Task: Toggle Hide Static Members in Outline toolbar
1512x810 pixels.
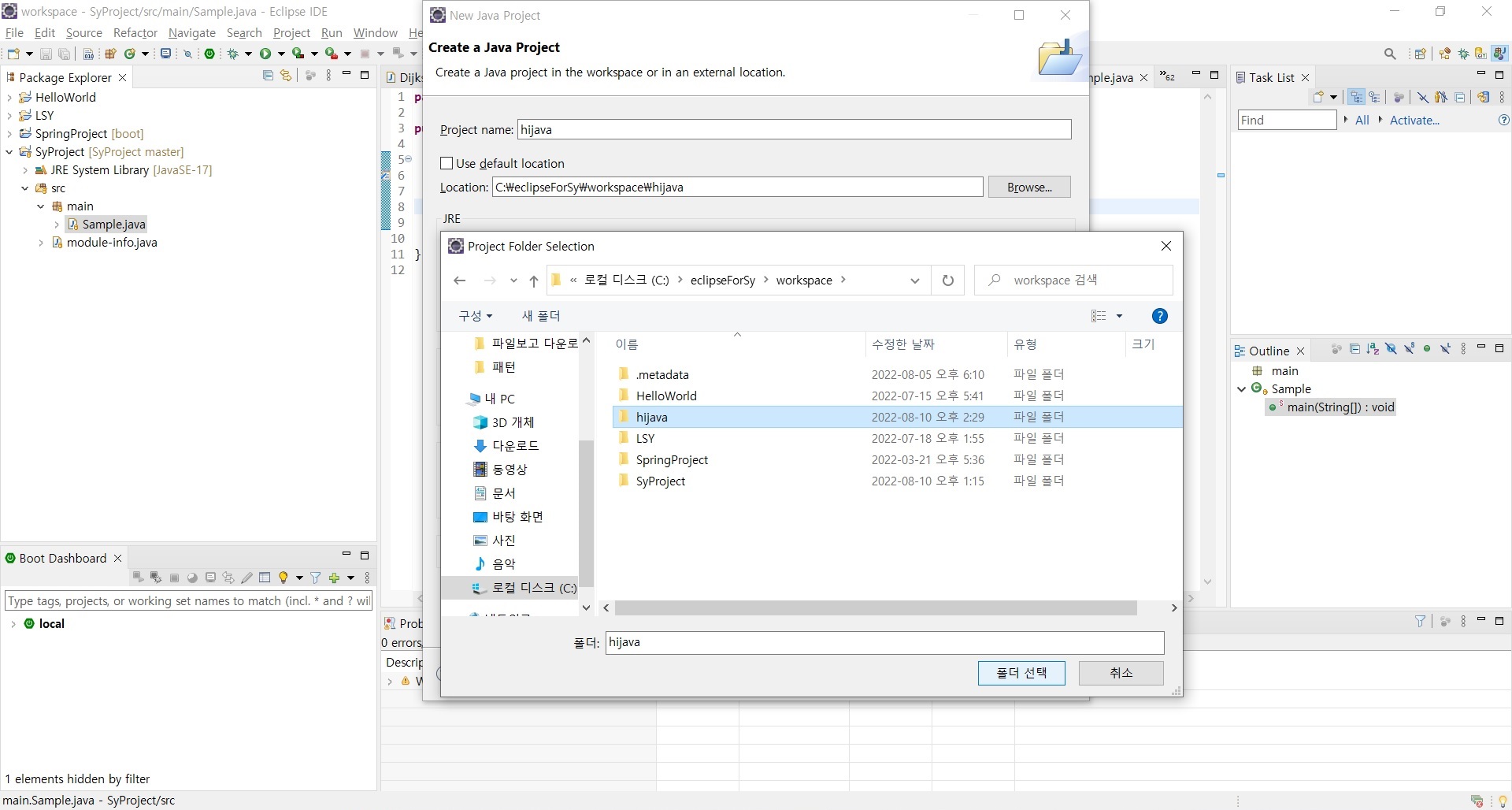Action: 1409,349
